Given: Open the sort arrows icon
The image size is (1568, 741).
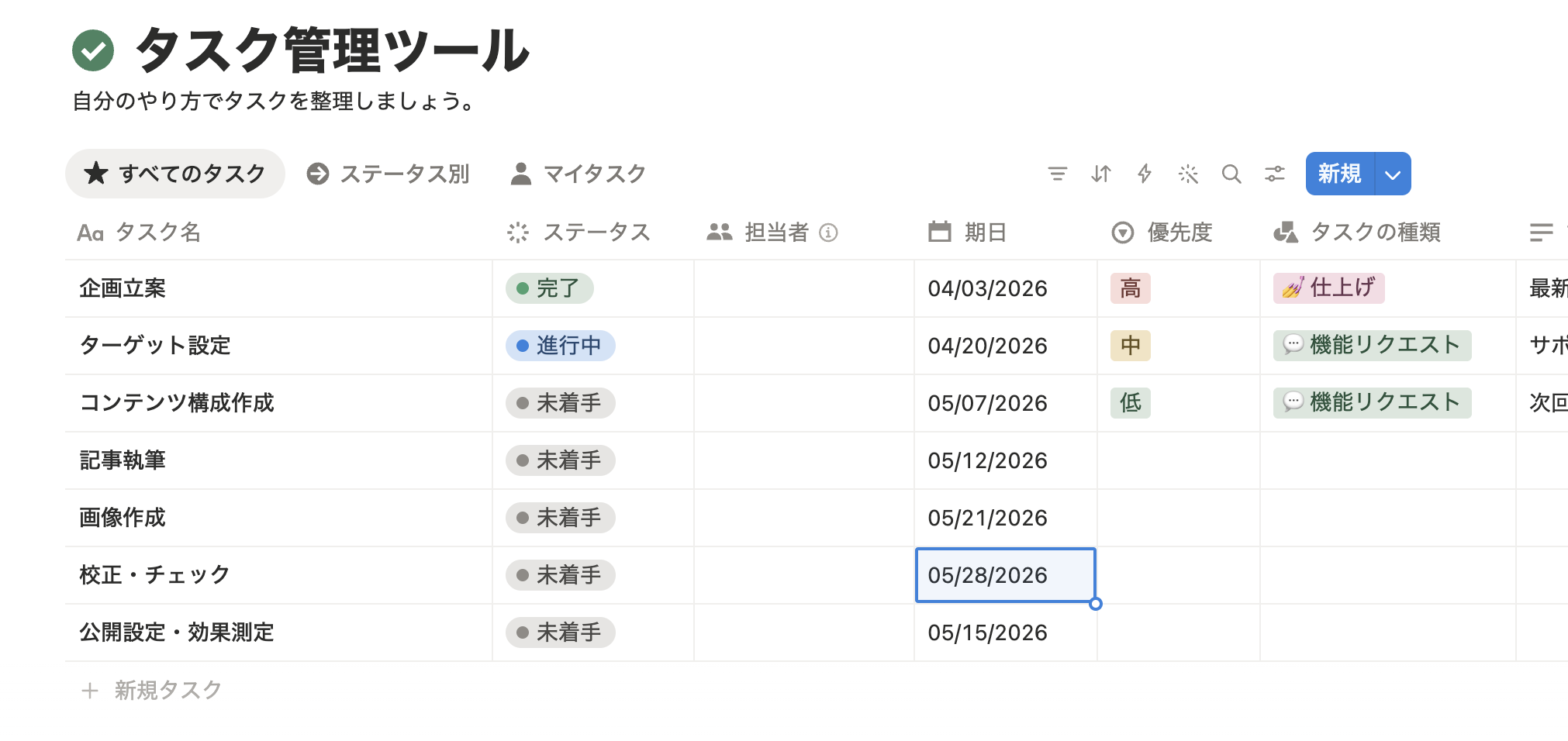Looking at the screenshot, I should point(1101,174).
